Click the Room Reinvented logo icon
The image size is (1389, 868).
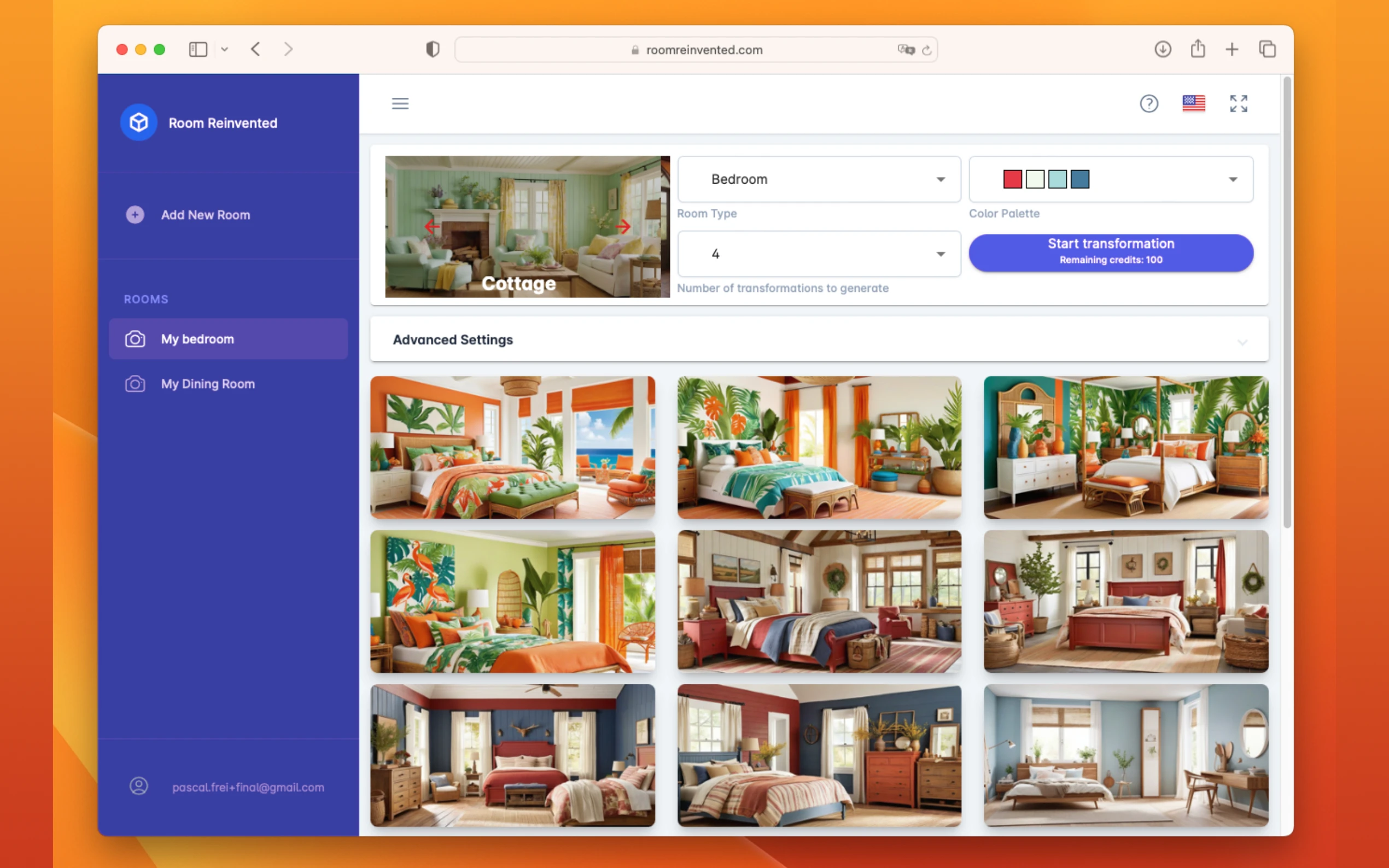click(x=138, y=122)
